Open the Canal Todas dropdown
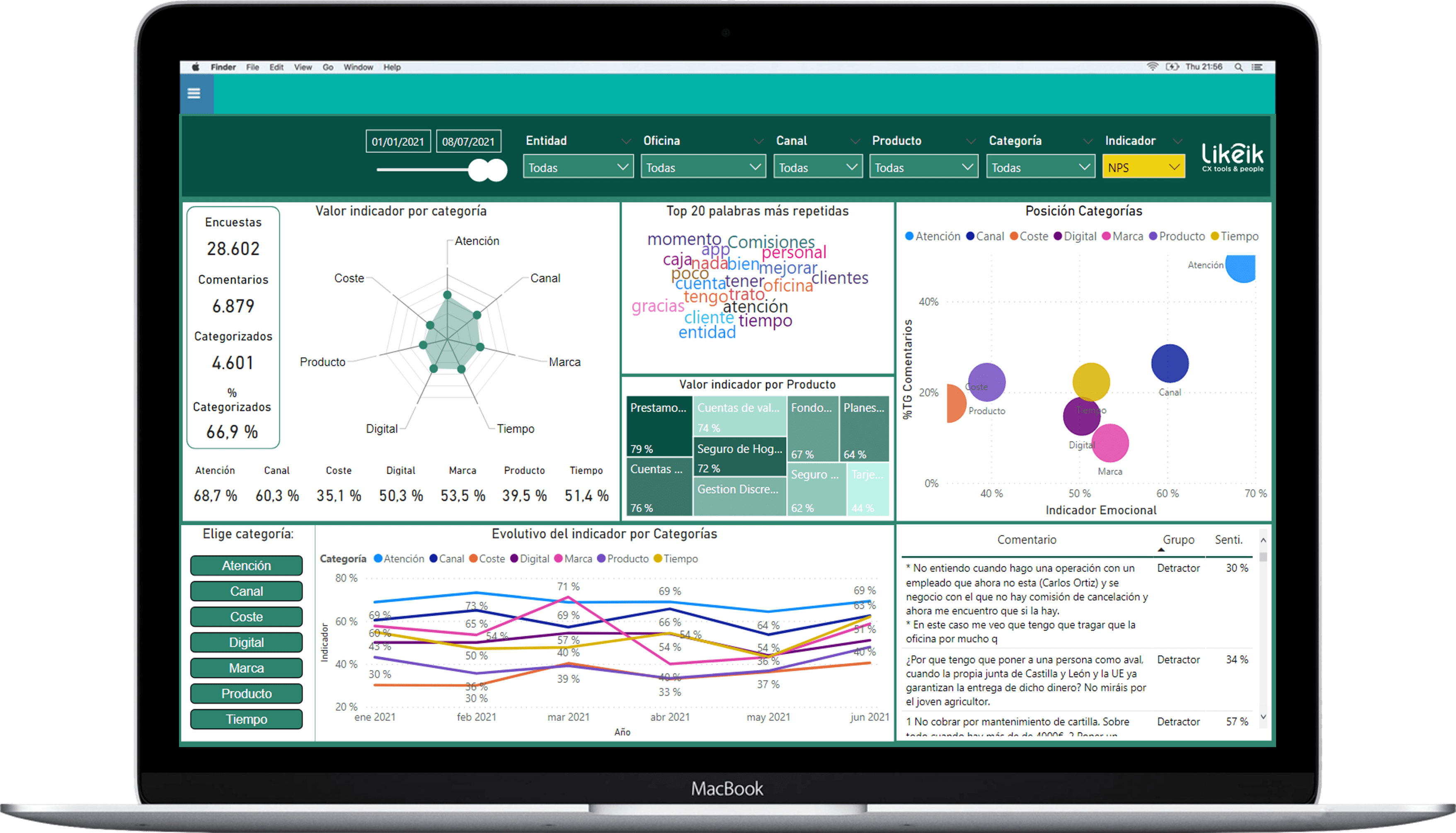 click(x=818, y=167)
